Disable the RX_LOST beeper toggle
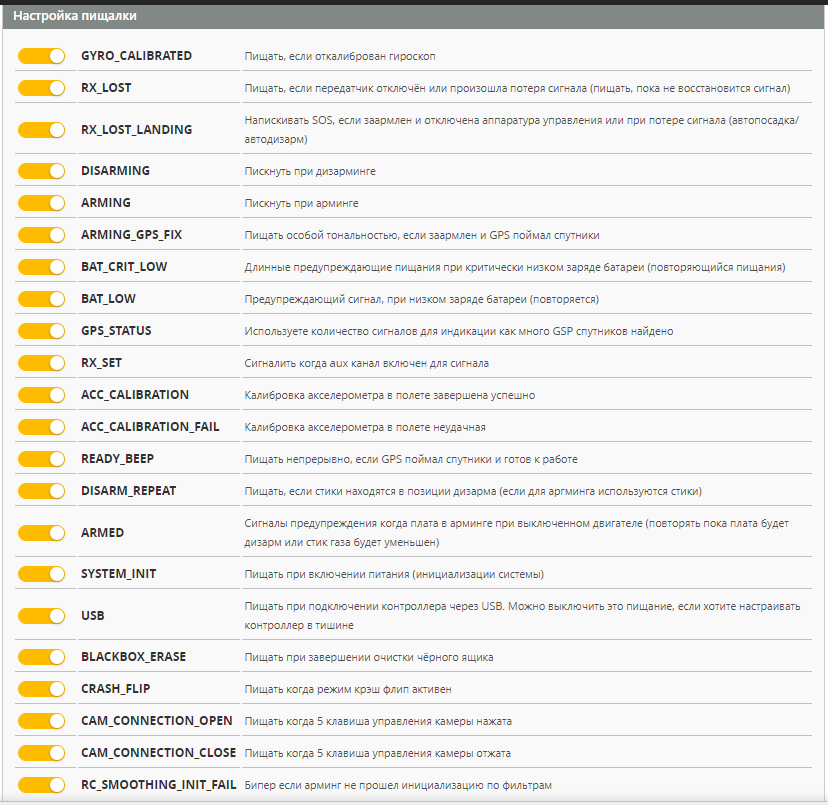 (41, 88)
